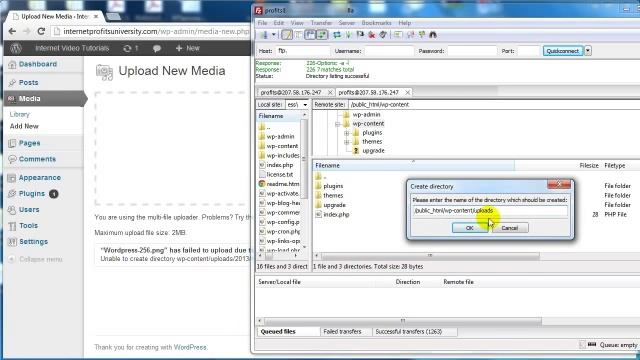
Task: Refresh the file and folder lists
Action: [x=337, y=35]
